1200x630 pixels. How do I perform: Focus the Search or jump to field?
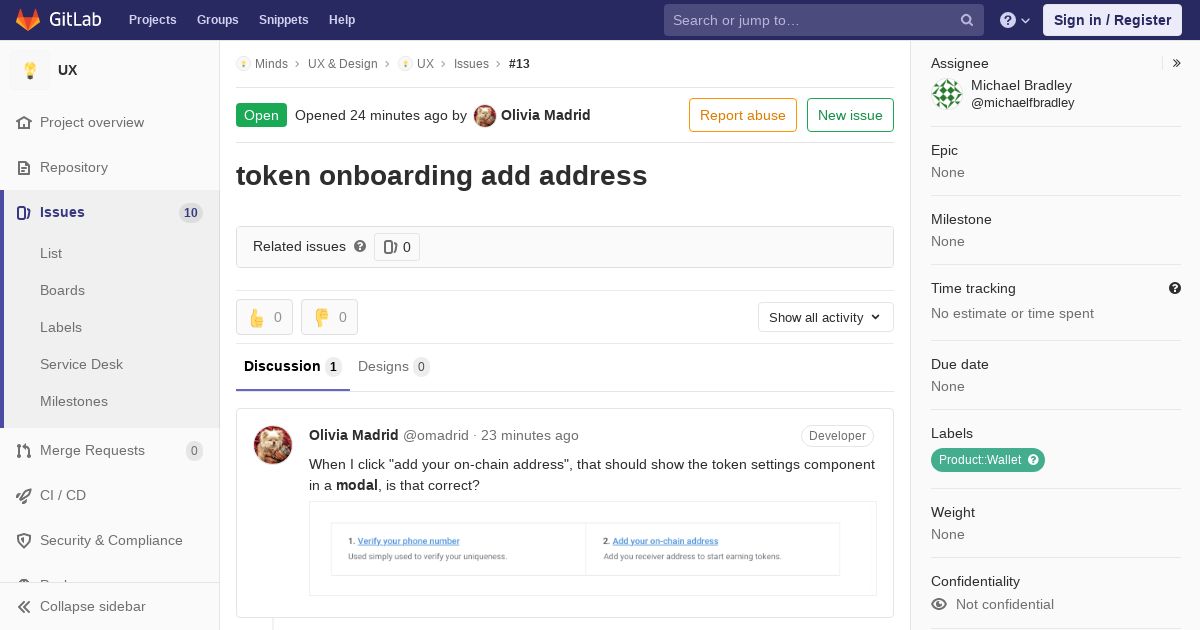pyautogui.click(x=814, y=20)
